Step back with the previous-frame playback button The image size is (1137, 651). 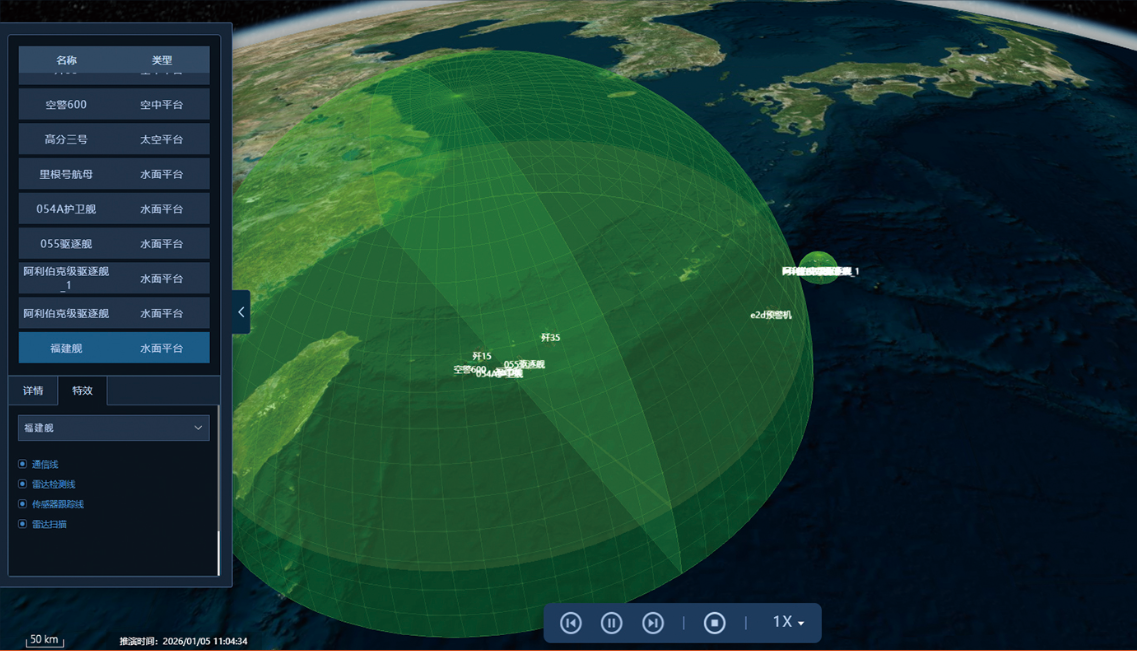(x=571, y=623)
